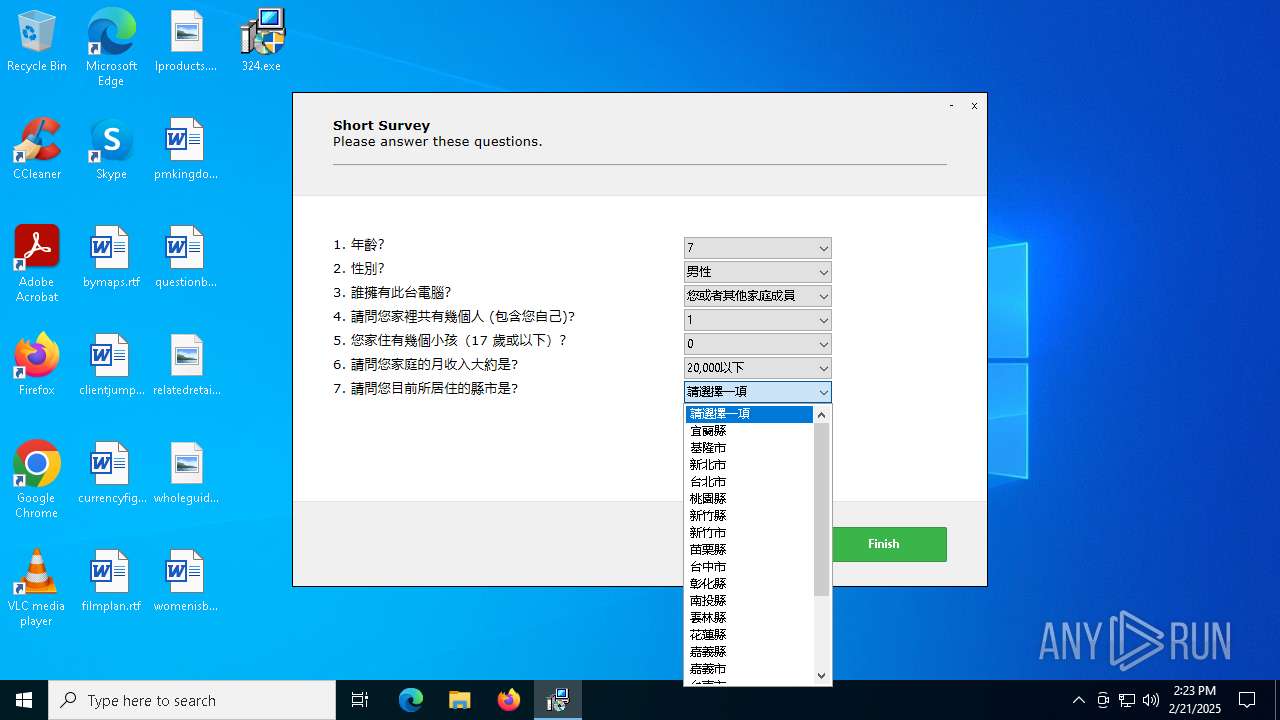Screen dimensions: 1280x720
Task: Select the lproducts image file icon
Action: [x=186, y=42]
